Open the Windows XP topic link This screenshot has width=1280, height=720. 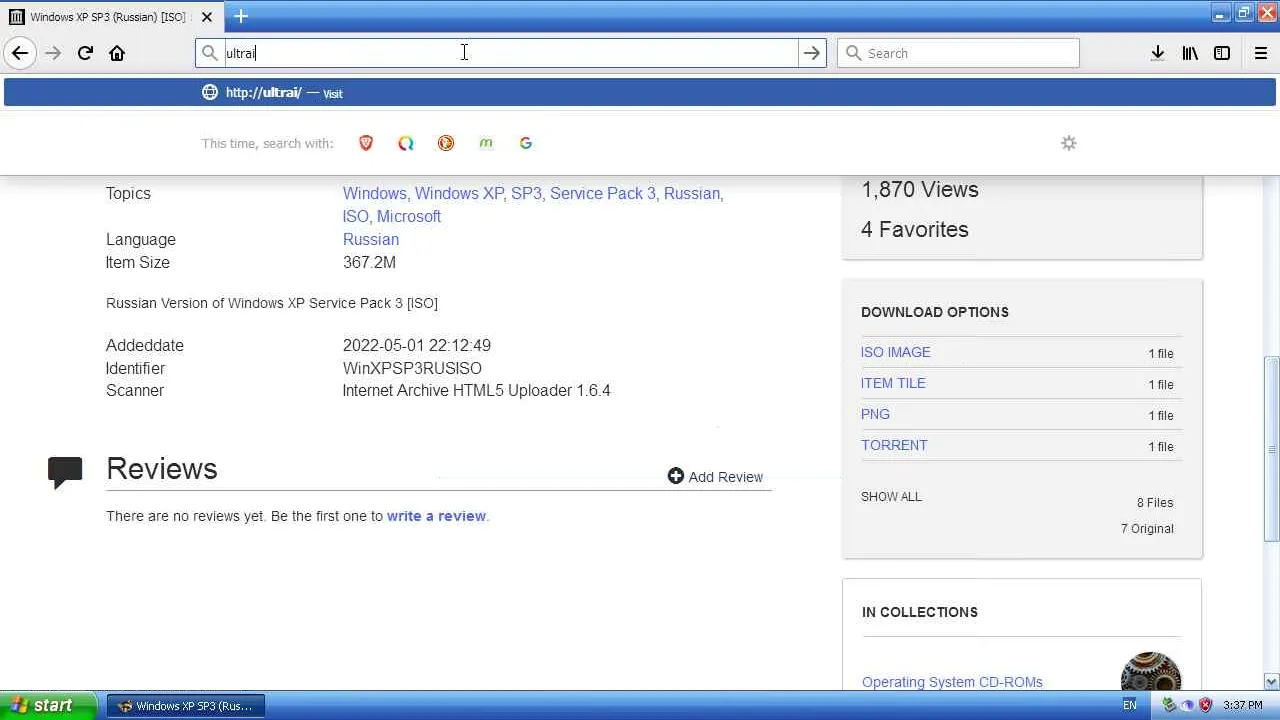click(460, 193)
